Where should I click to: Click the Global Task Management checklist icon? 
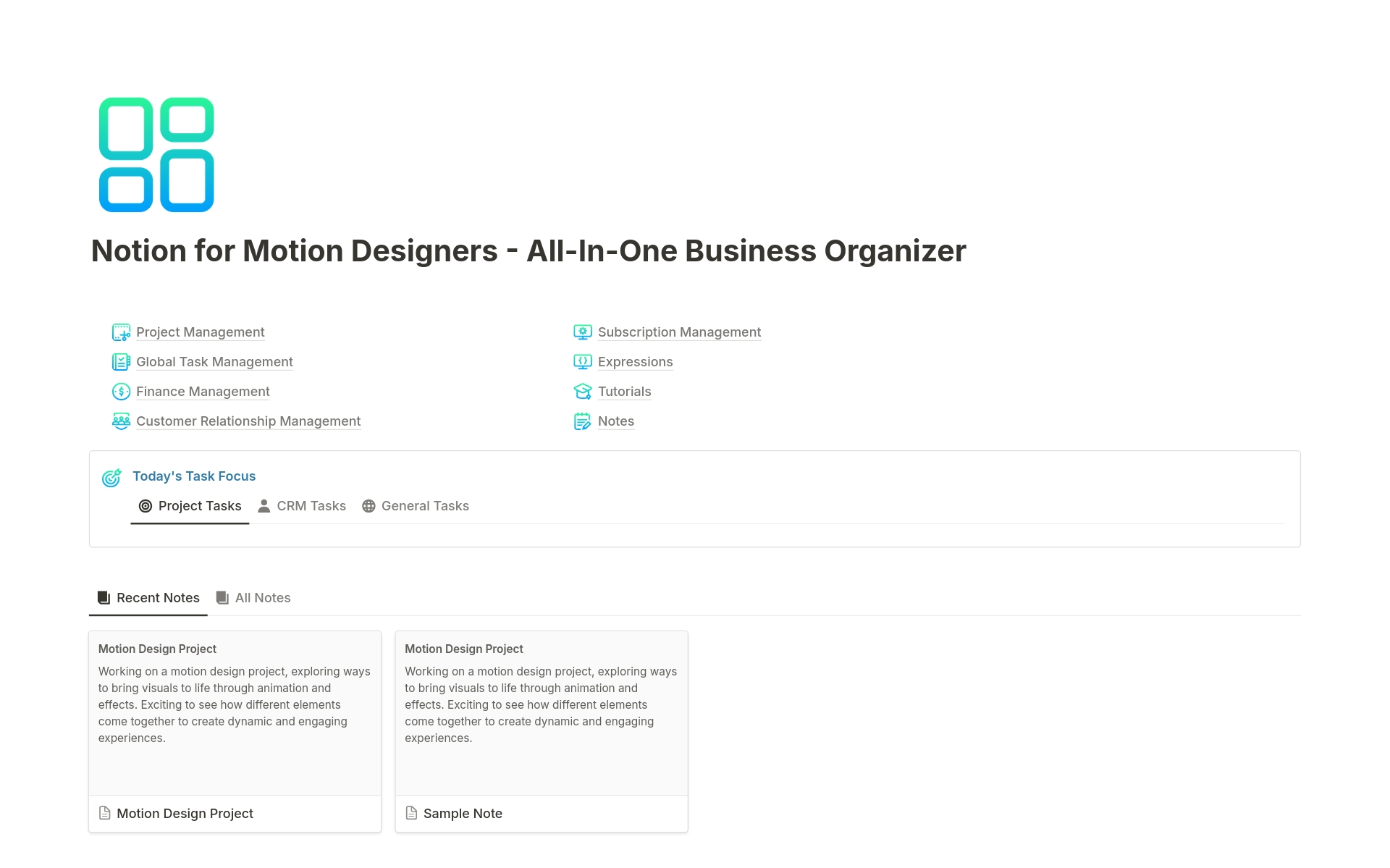point(121,362)
